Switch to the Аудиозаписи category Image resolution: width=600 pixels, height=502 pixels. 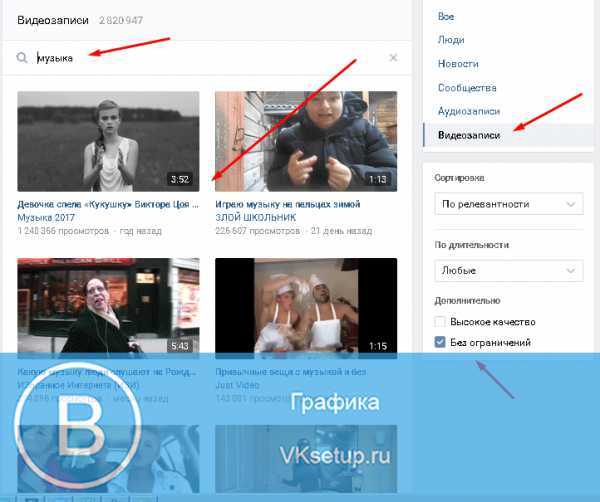pyautogui.click(x=469, y=111)
